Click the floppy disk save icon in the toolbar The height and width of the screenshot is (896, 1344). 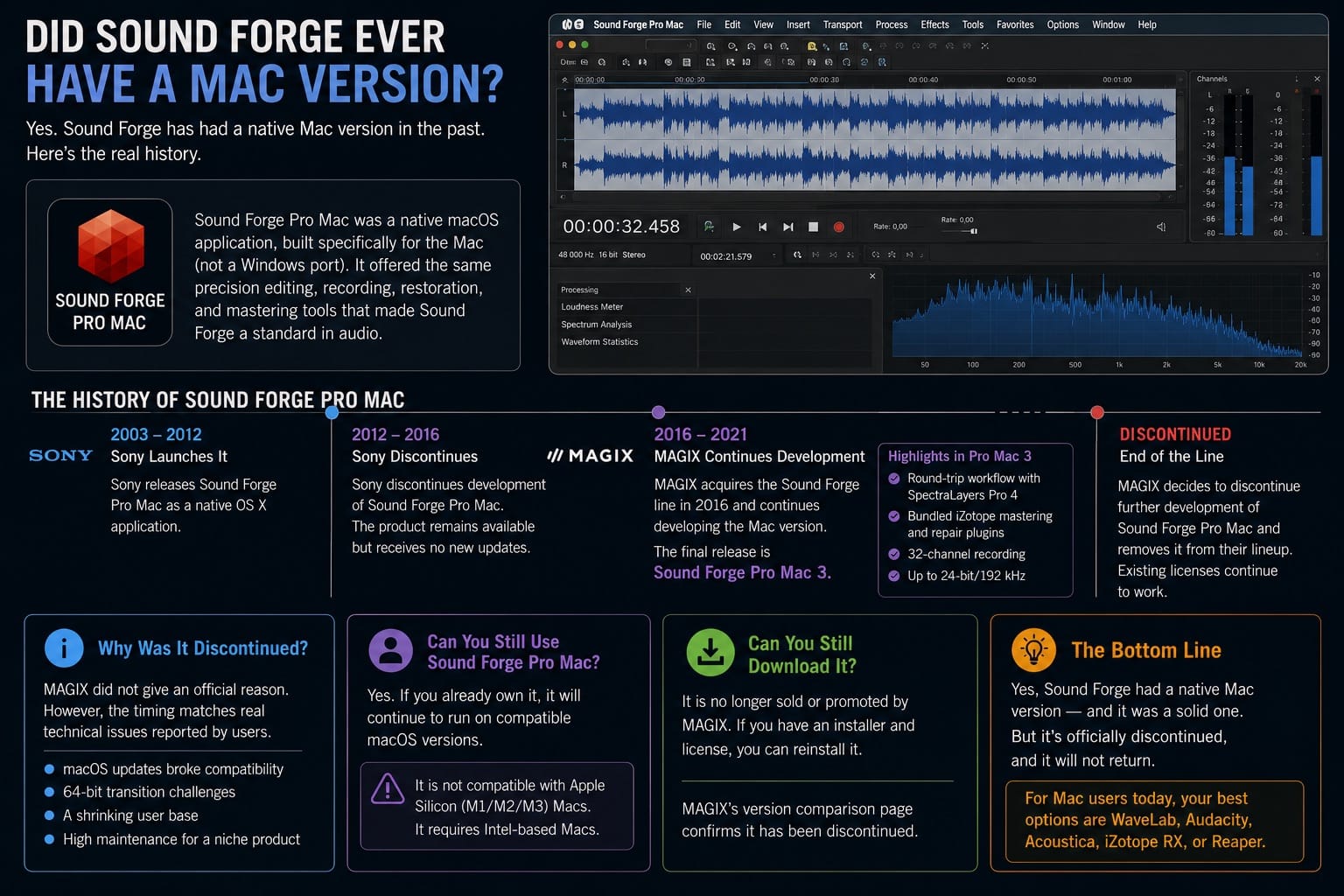686,62
